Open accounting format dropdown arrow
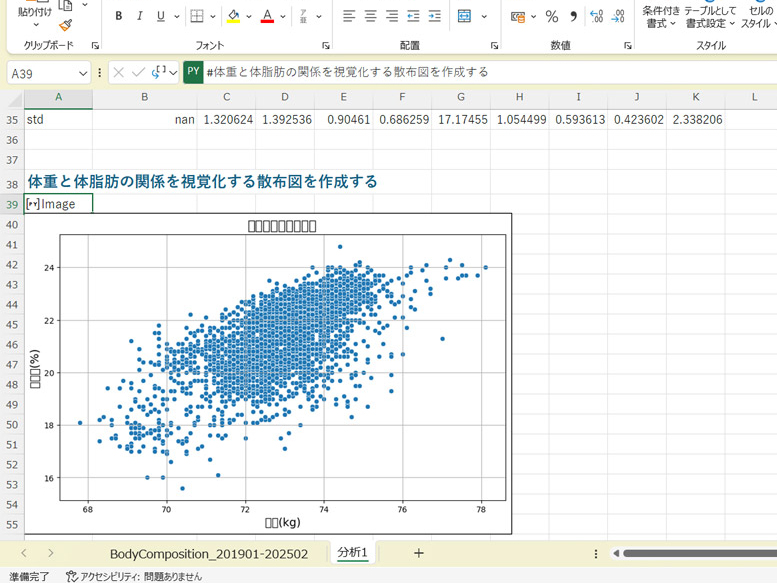 (533, 17)
